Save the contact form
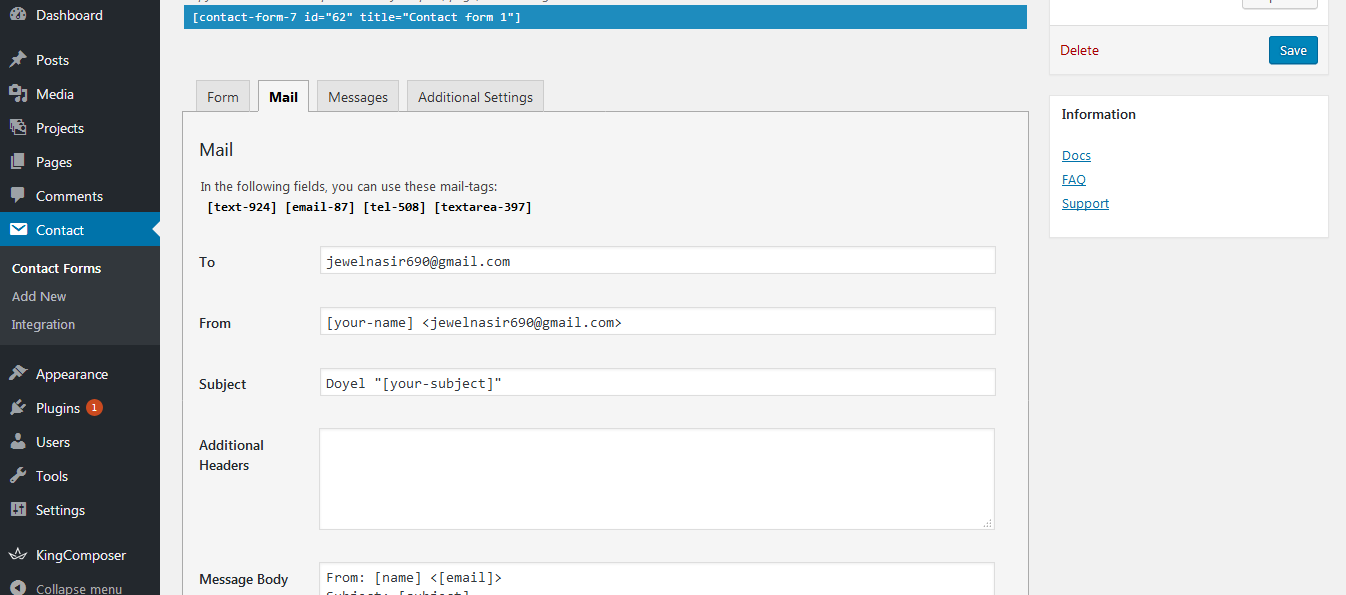 pos(1292,51)
